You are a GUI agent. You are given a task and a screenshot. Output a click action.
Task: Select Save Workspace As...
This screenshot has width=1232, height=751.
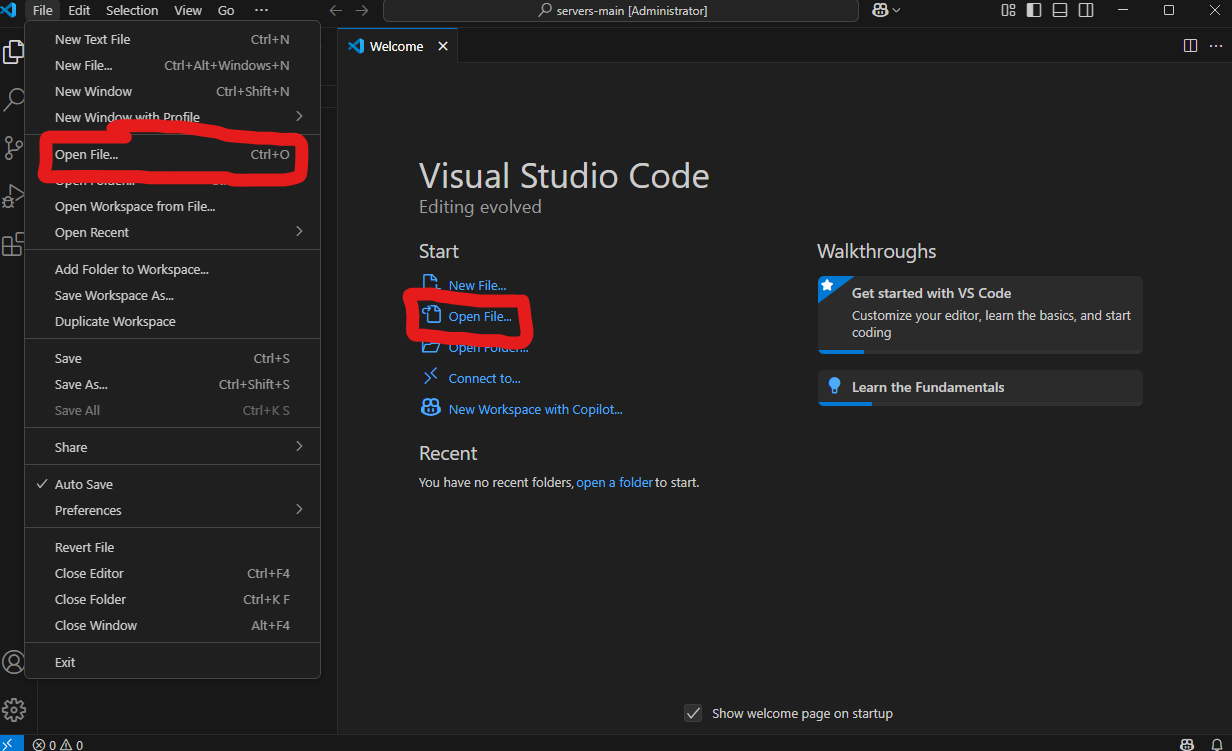[x=172, y=295]
